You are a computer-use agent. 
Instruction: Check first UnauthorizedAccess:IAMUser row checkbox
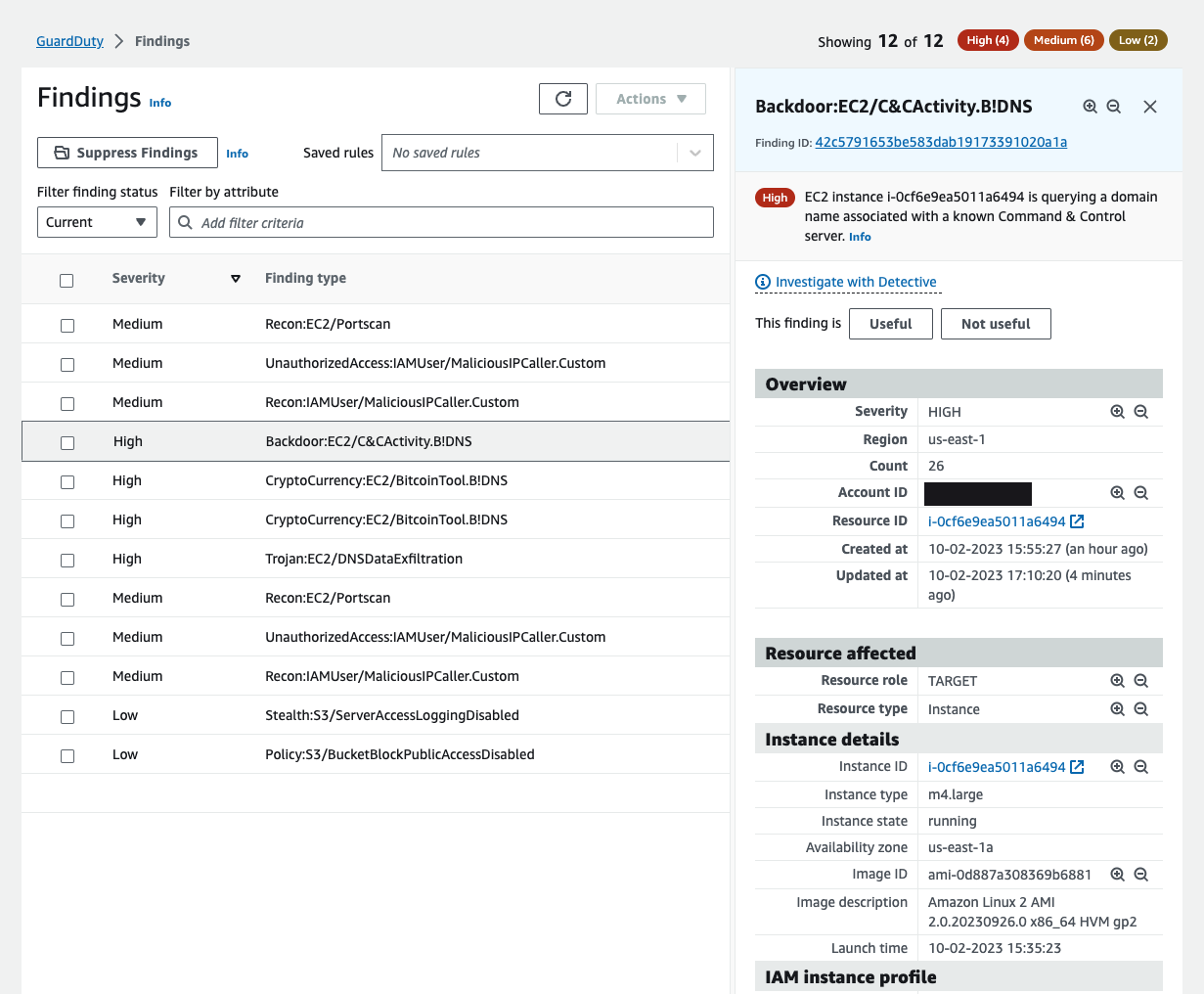67,365
